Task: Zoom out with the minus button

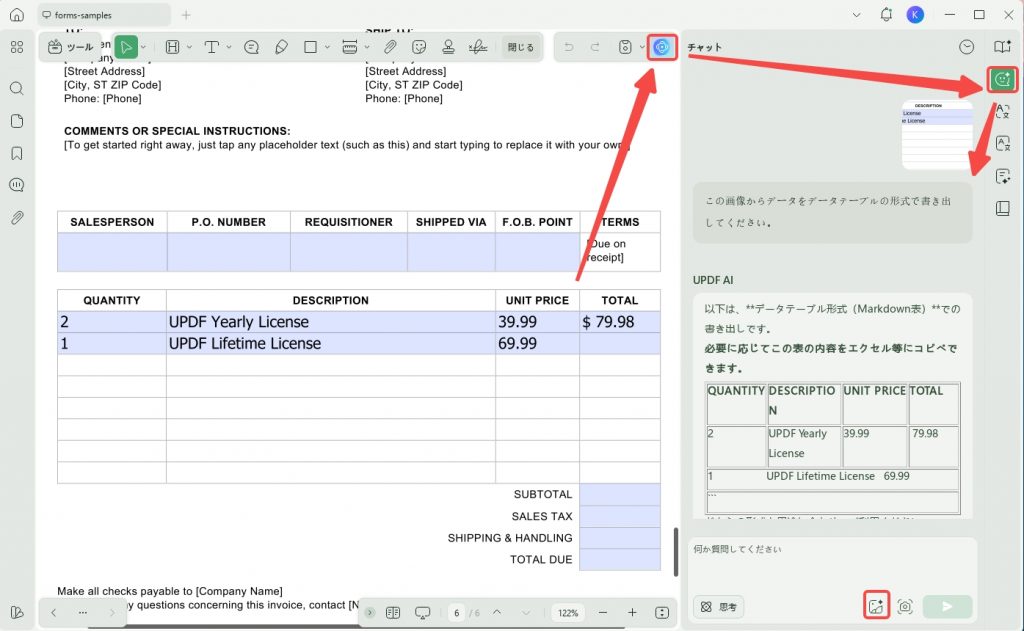Action: coord(603,613)
